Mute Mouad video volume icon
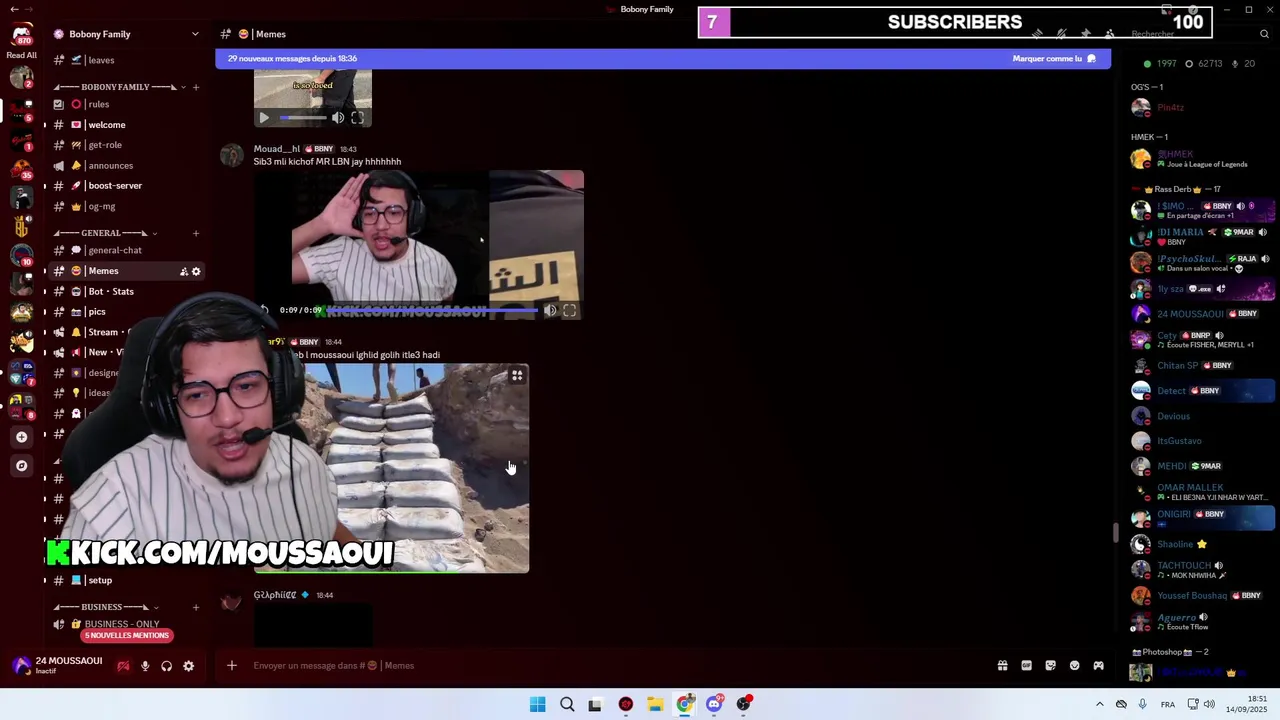 click(550, 311)
